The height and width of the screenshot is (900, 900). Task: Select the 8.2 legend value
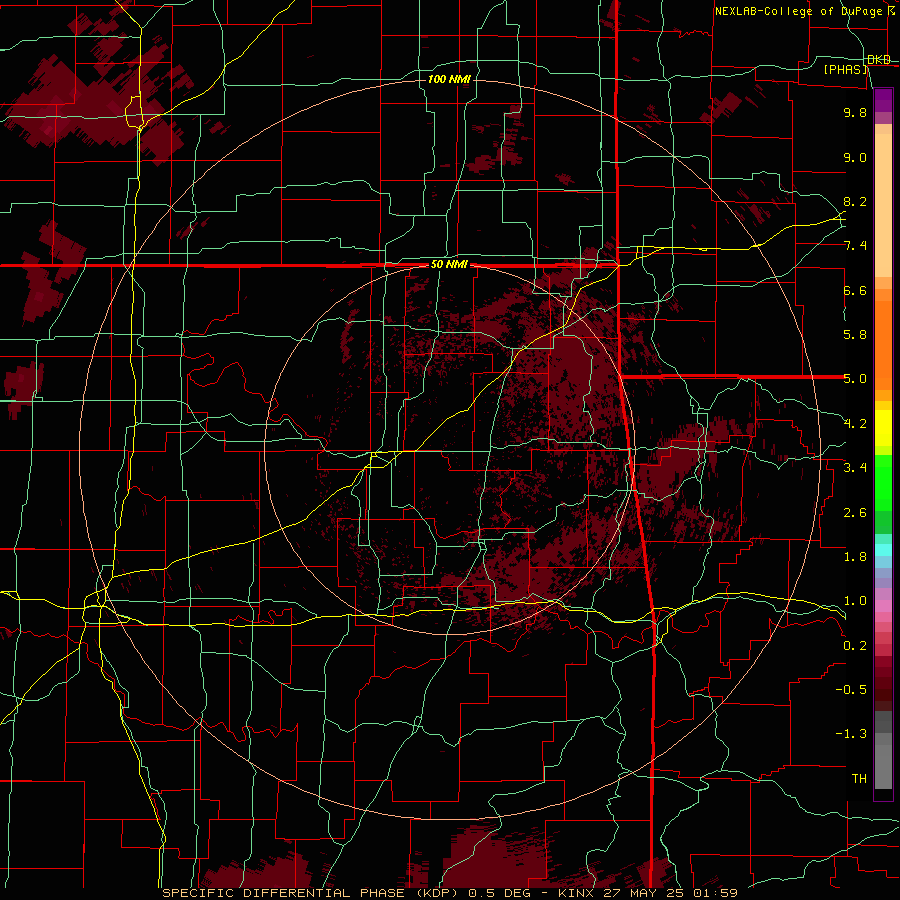coord(855,201)
